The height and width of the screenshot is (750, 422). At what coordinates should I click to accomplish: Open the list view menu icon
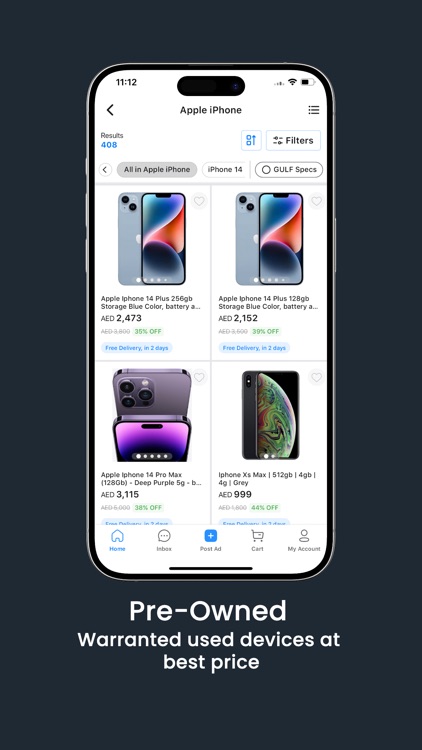tap(313, 110)
